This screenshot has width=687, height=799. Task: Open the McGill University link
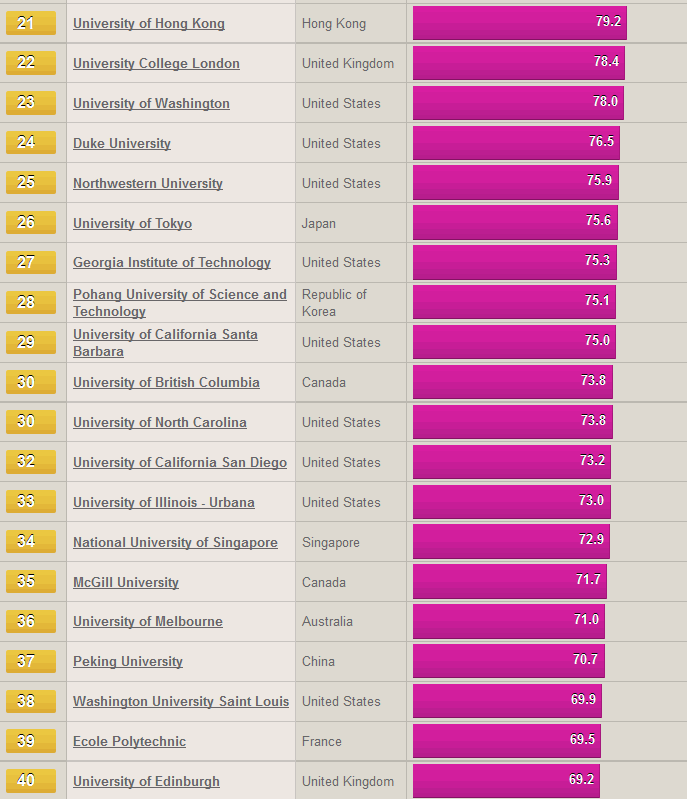[126, 582]
